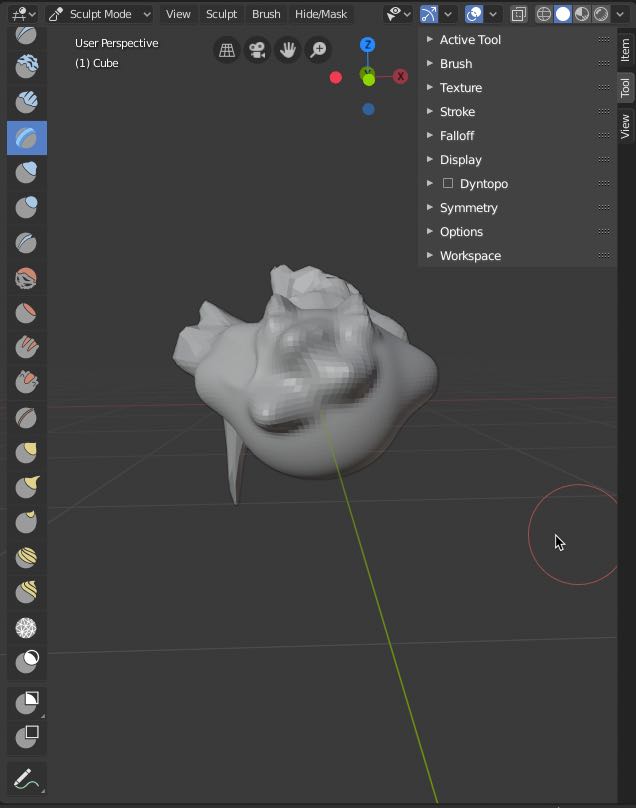Select the Clay sculpt brush
Image resolution: width=636 pixels, height=808 pixels.
[27, 66]
